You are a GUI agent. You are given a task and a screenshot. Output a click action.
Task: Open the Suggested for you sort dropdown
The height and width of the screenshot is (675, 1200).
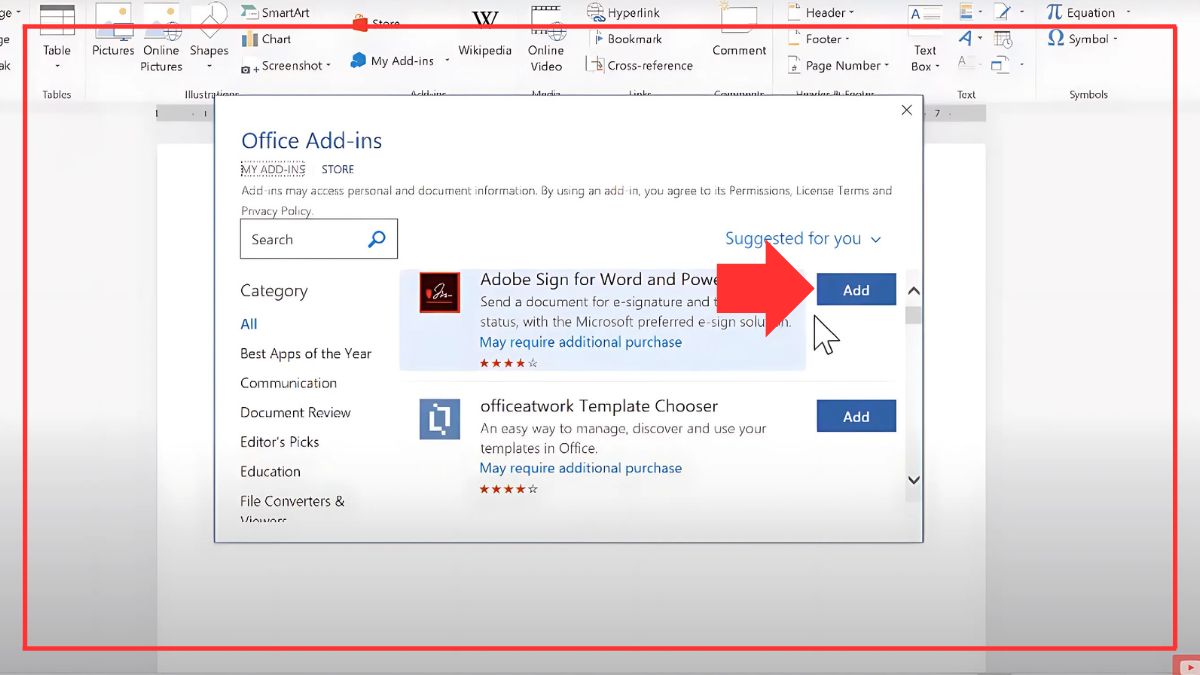click(x=803, y=239)
